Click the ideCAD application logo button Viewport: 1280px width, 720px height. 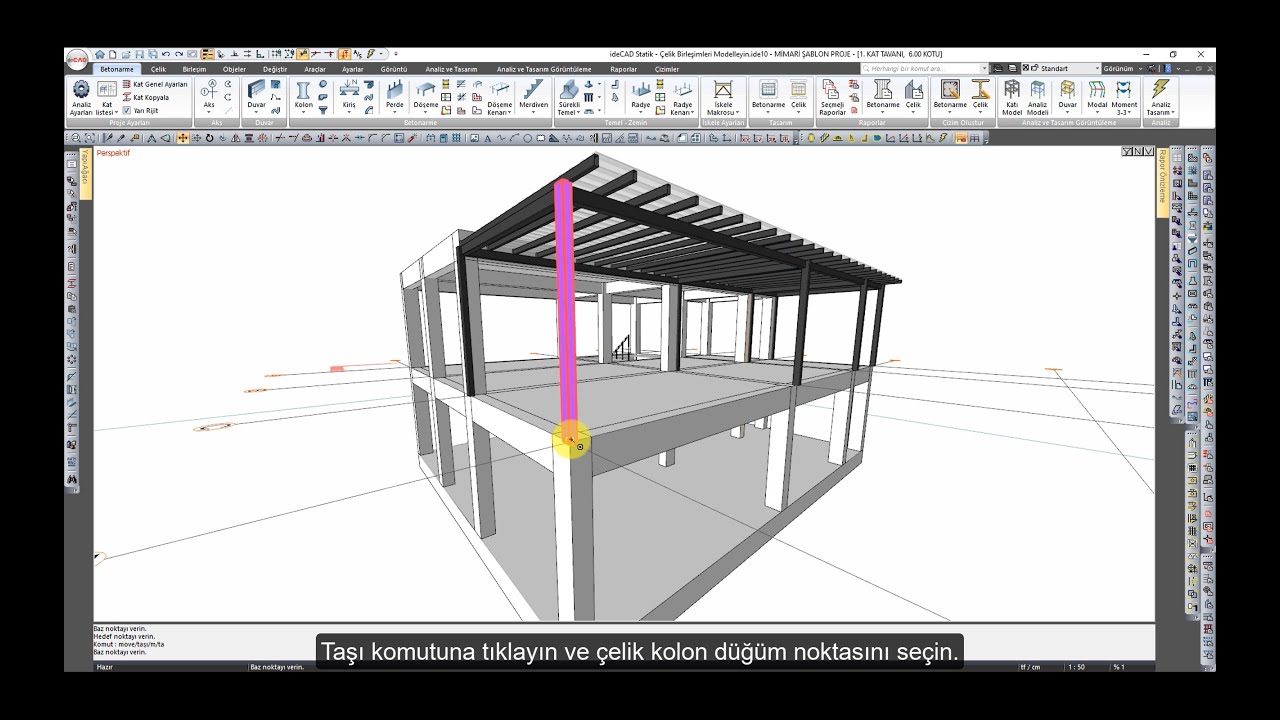pos(77,59)
